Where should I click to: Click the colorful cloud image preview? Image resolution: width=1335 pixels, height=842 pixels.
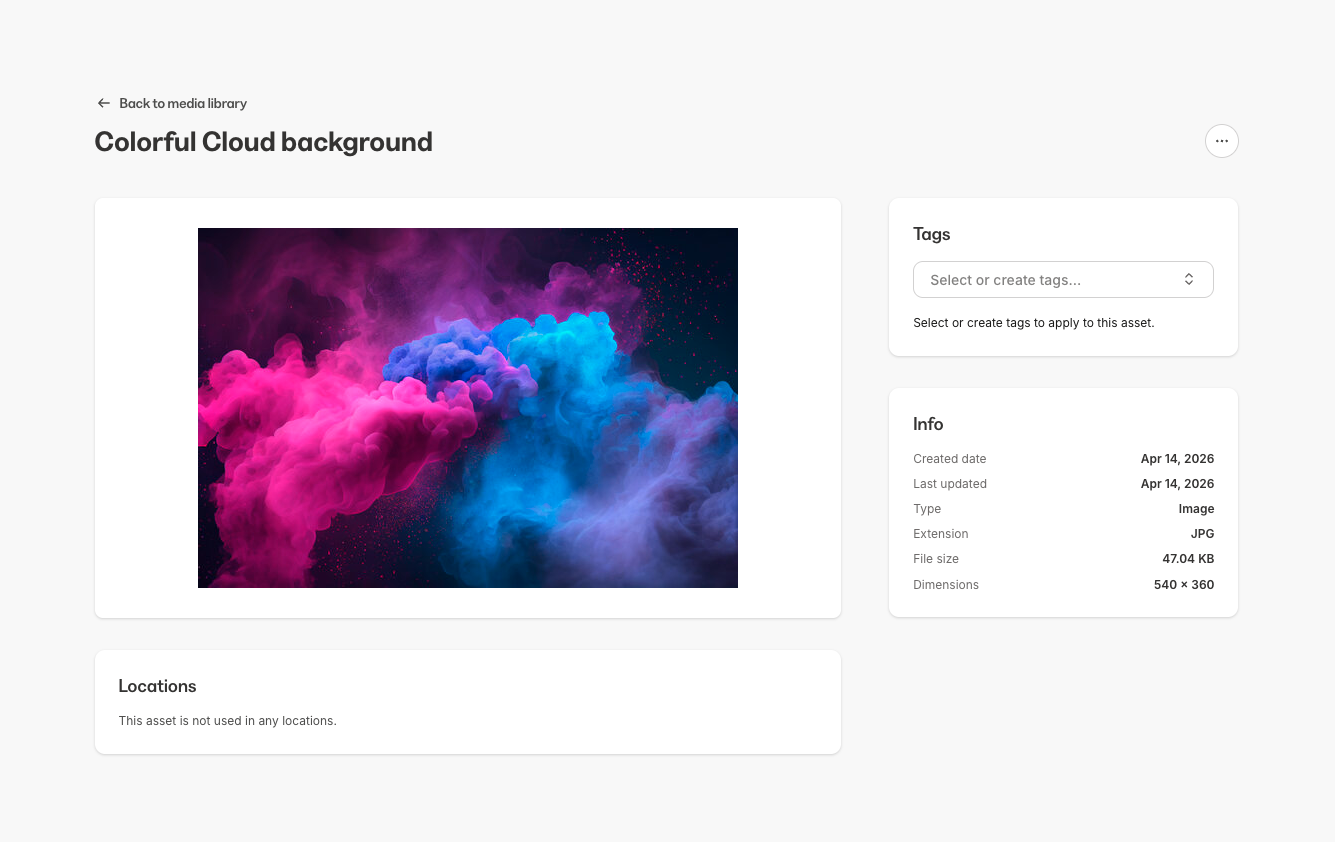point(467,407)
